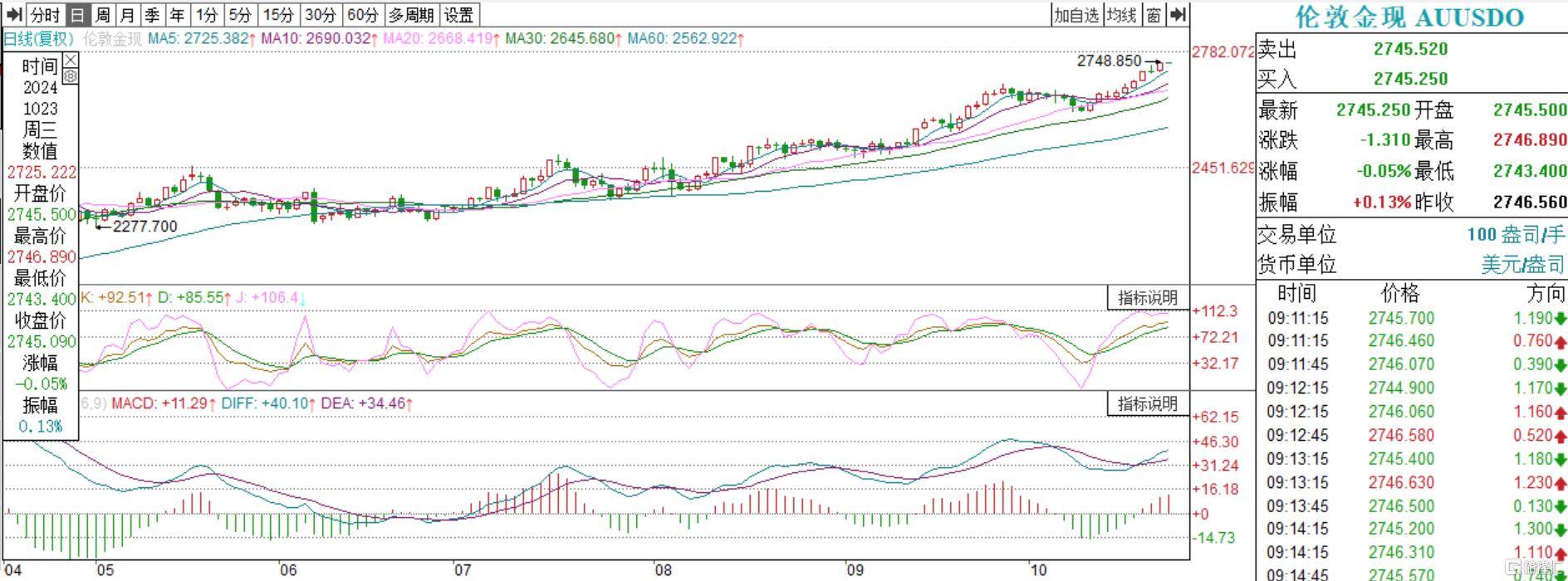Image resolution: width=1568 pixels, height=581 pixels.
Task: Open the 设置 settings menu
Action: [x=458, y=15]
